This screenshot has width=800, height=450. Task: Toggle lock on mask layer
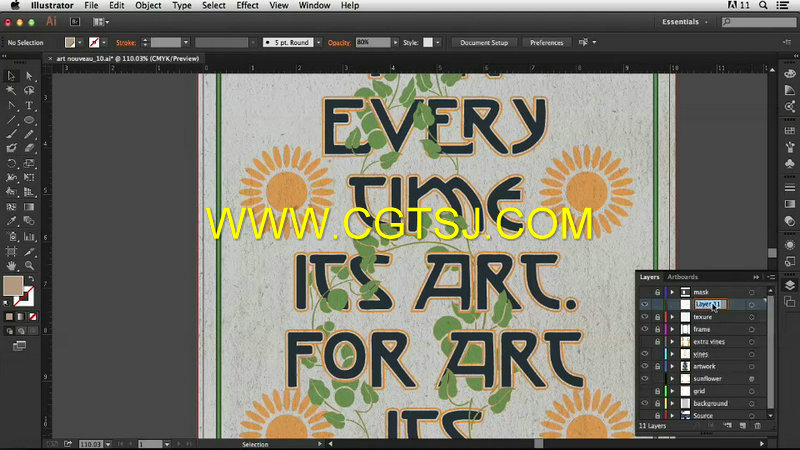657,292
